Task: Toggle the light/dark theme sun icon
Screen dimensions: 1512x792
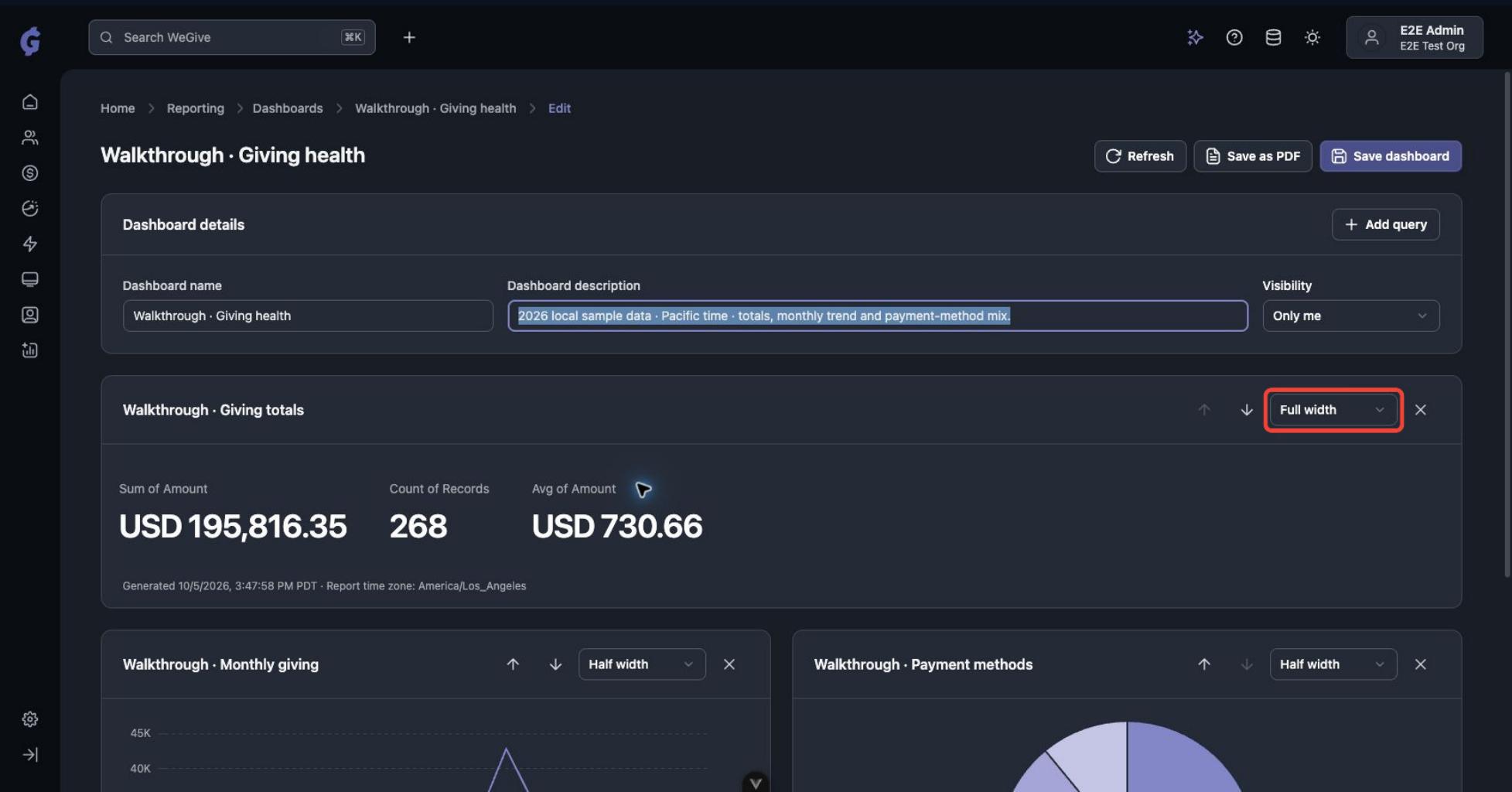Action: 1312,37
